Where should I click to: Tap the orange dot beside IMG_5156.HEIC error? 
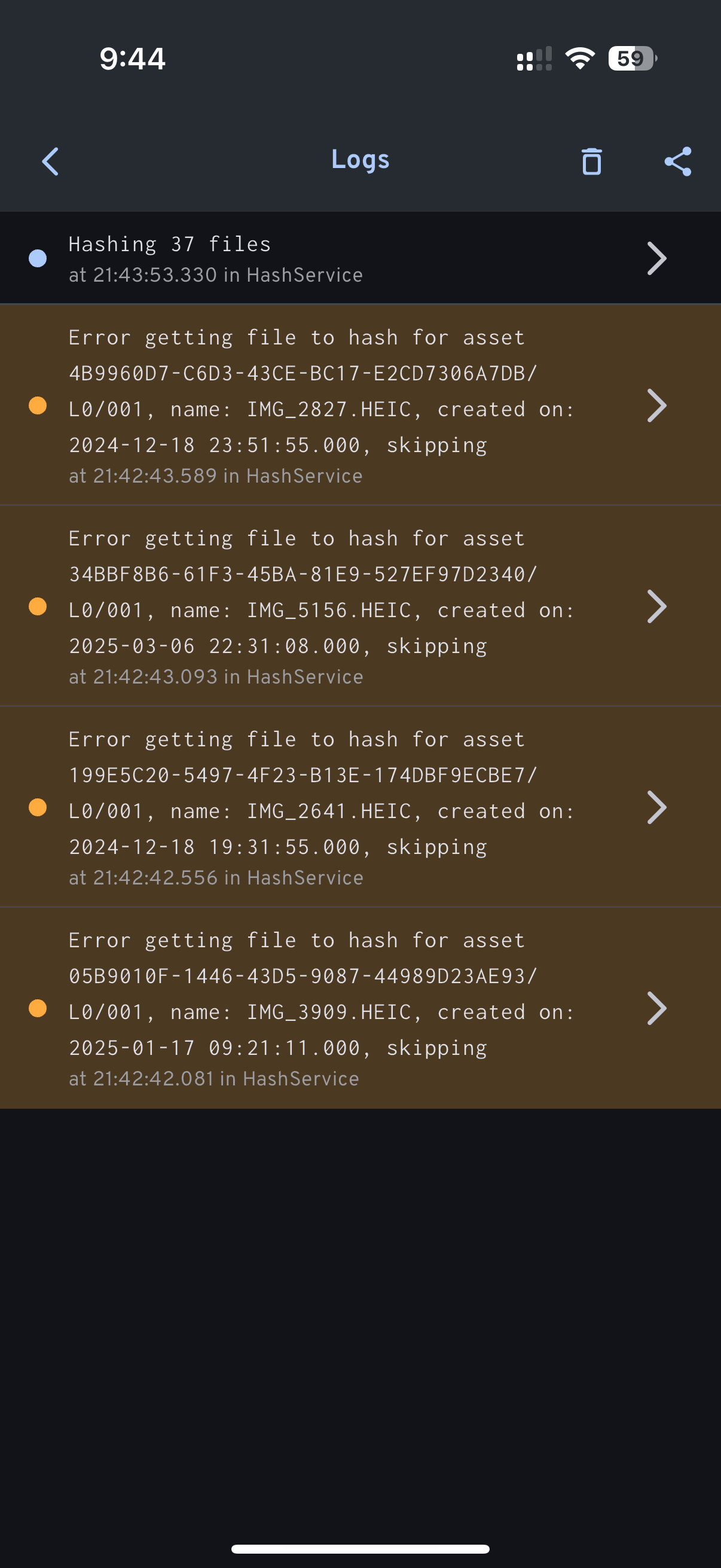(38, 606)
